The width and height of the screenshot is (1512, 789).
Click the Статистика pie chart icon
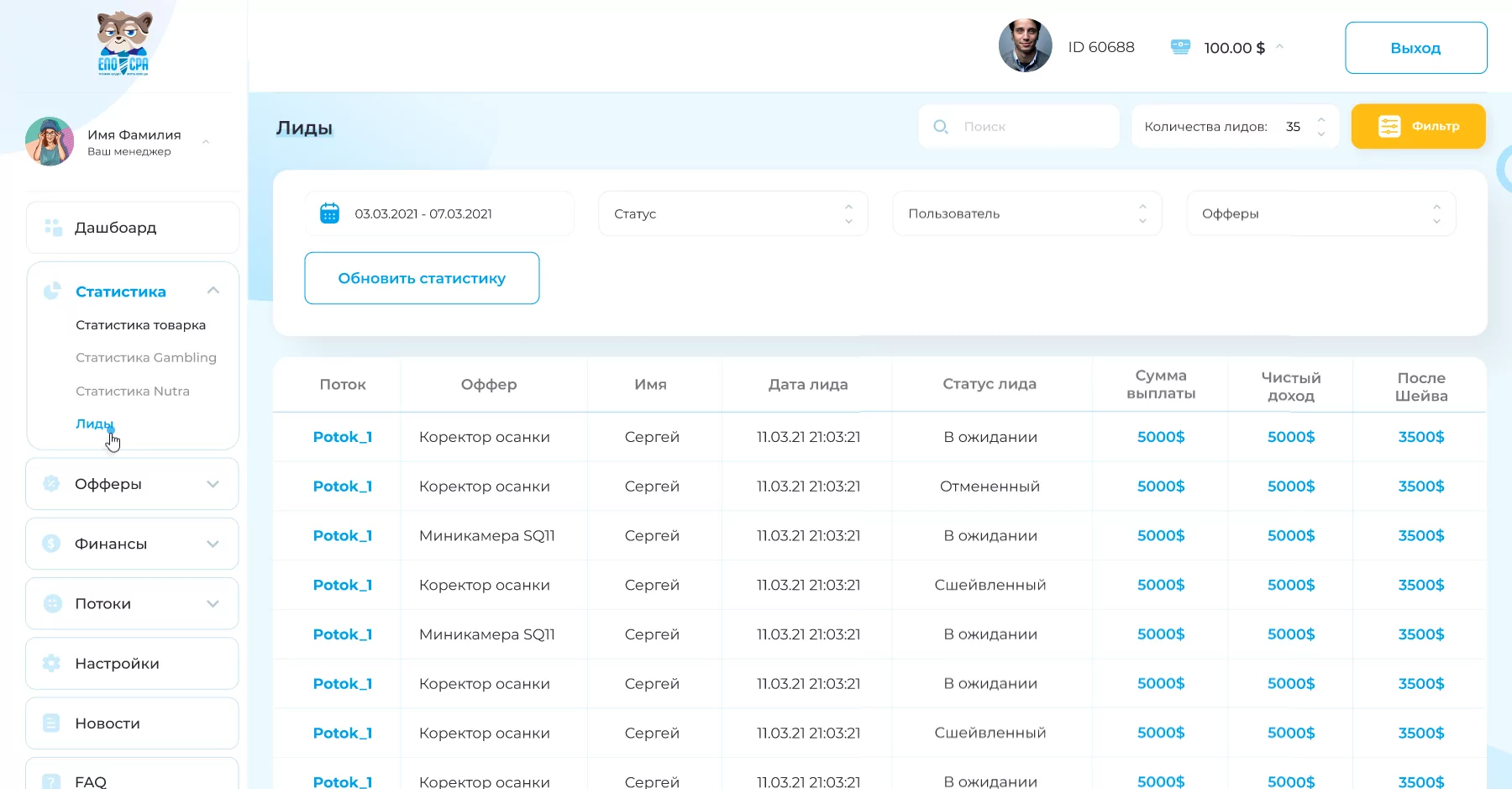[x=52, y=291]
